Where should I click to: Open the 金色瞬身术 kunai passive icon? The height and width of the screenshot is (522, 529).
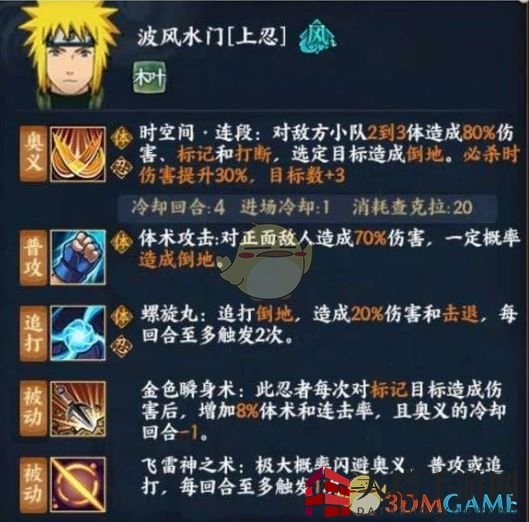click(78, 409)
